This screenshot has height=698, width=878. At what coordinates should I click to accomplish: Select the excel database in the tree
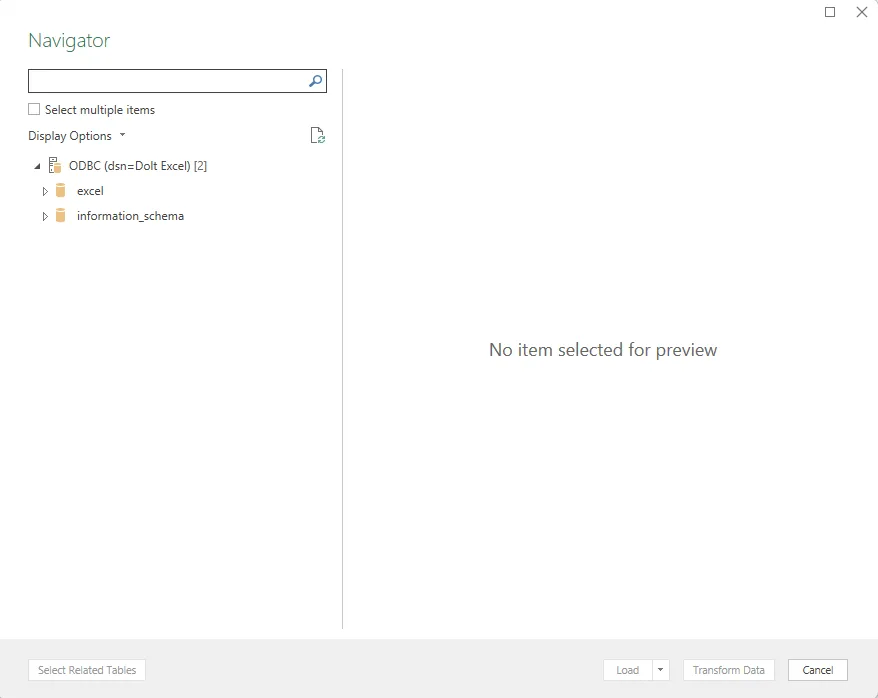tap(90, 190)
